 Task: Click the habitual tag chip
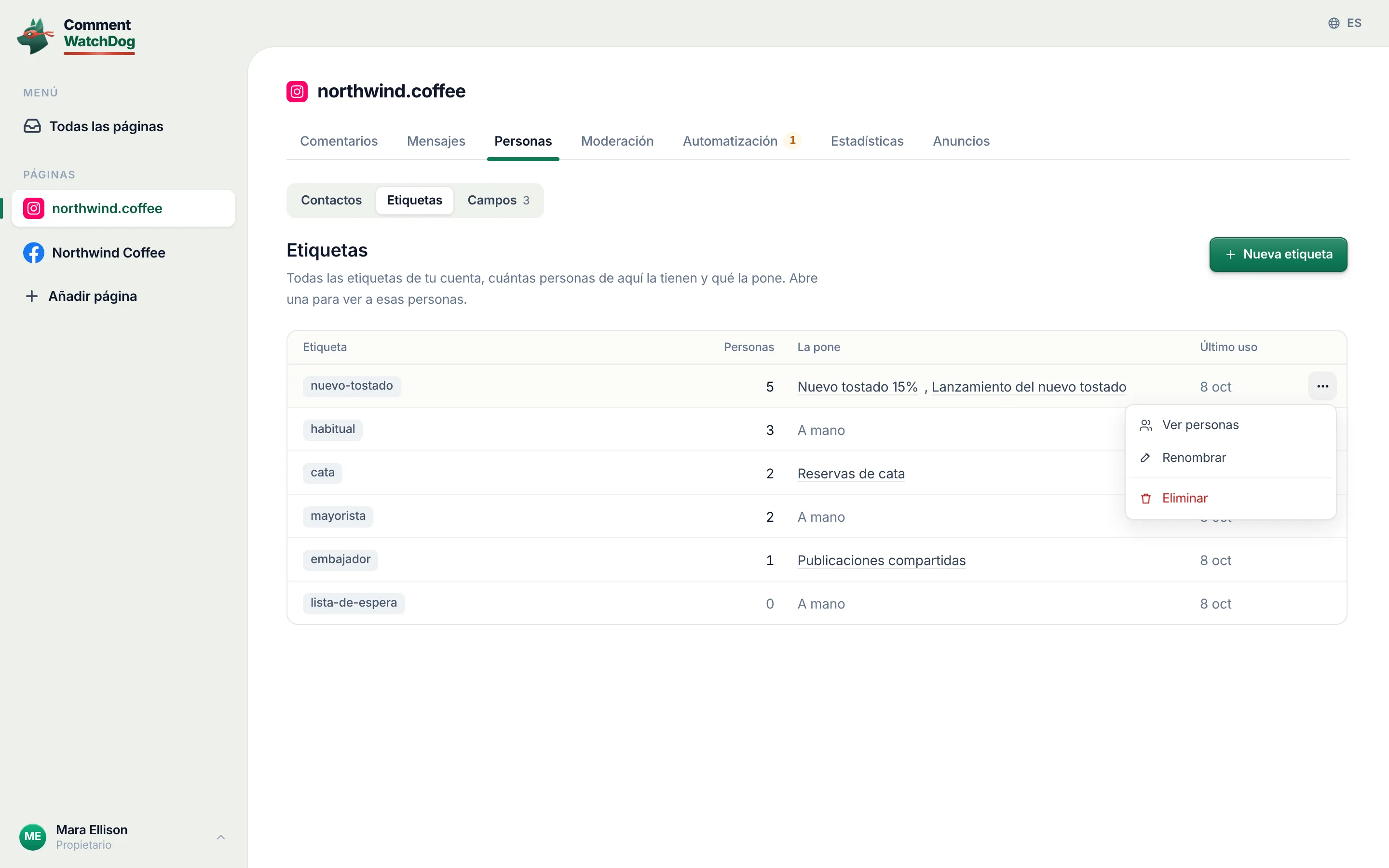(332, 429)
